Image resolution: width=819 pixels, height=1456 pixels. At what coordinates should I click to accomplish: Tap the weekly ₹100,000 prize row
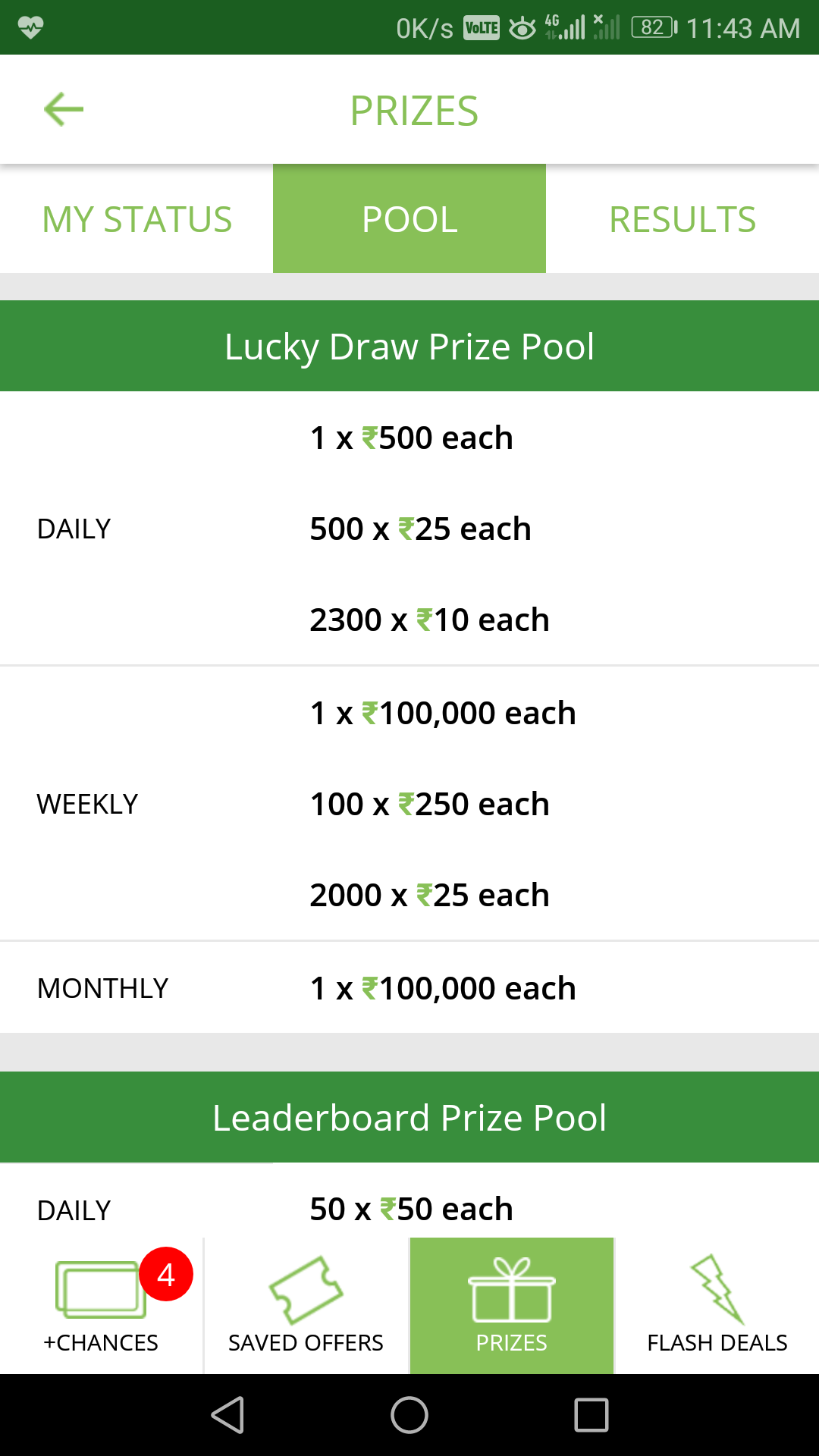(443, 714)
